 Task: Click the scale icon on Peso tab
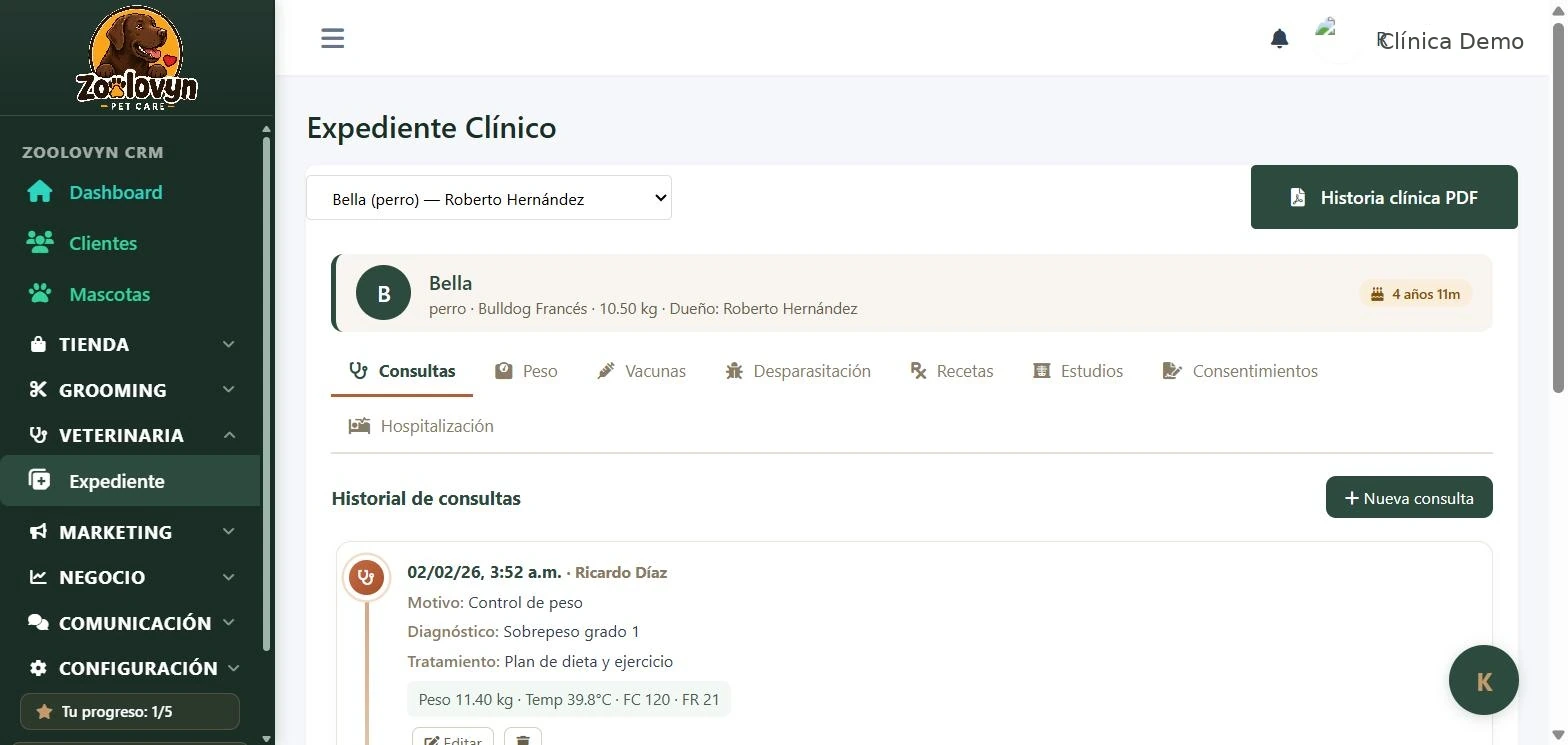click(x=504, y=371)
